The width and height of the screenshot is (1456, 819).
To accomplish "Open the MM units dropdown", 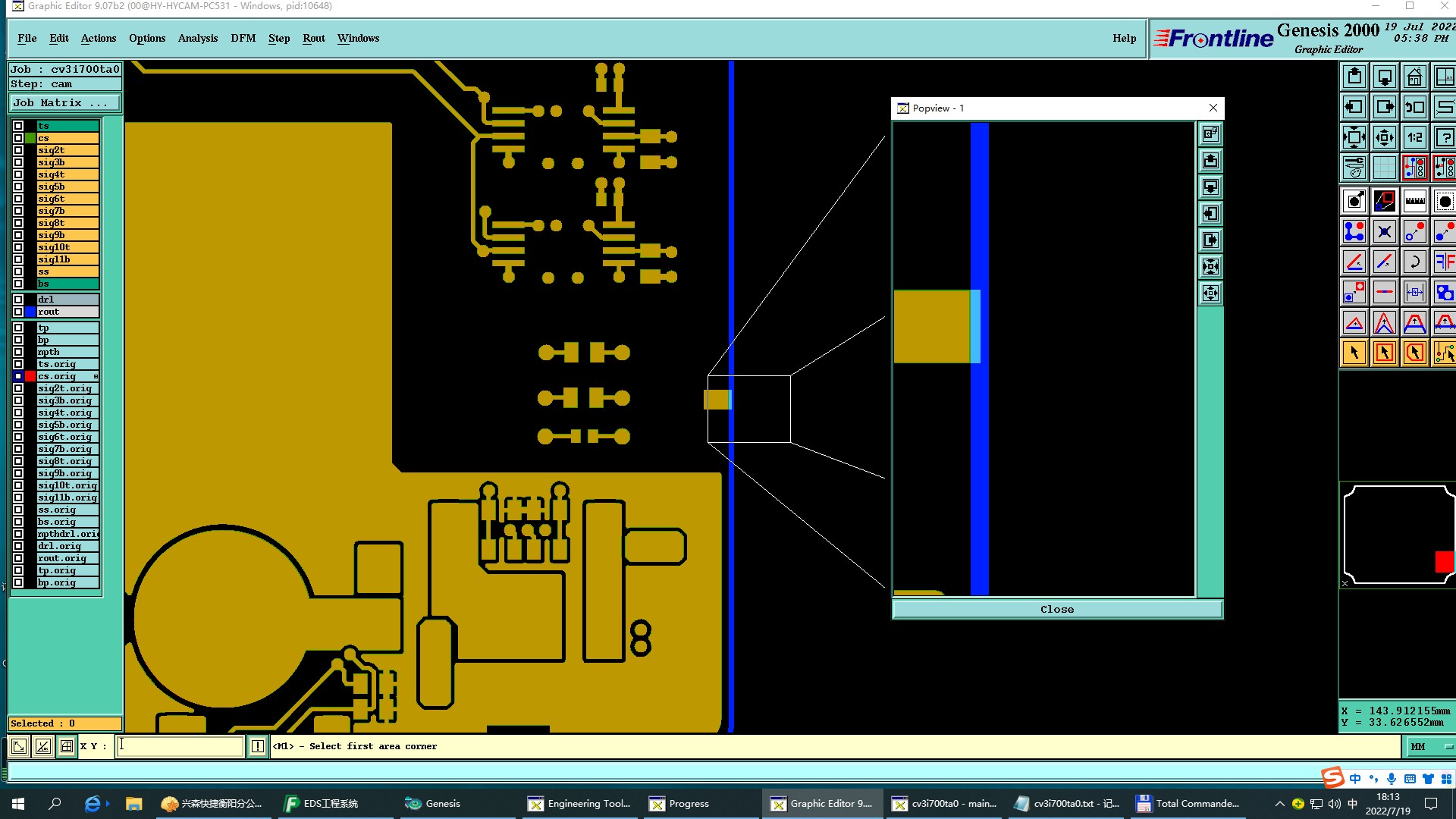I will [1430, 747].
